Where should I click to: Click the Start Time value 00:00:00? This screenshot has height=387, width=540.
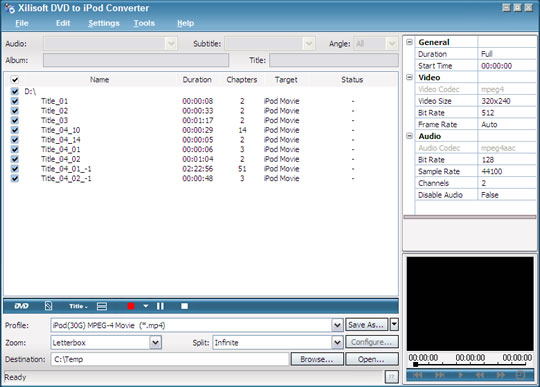pyautogui.click(x=496, y=66)
